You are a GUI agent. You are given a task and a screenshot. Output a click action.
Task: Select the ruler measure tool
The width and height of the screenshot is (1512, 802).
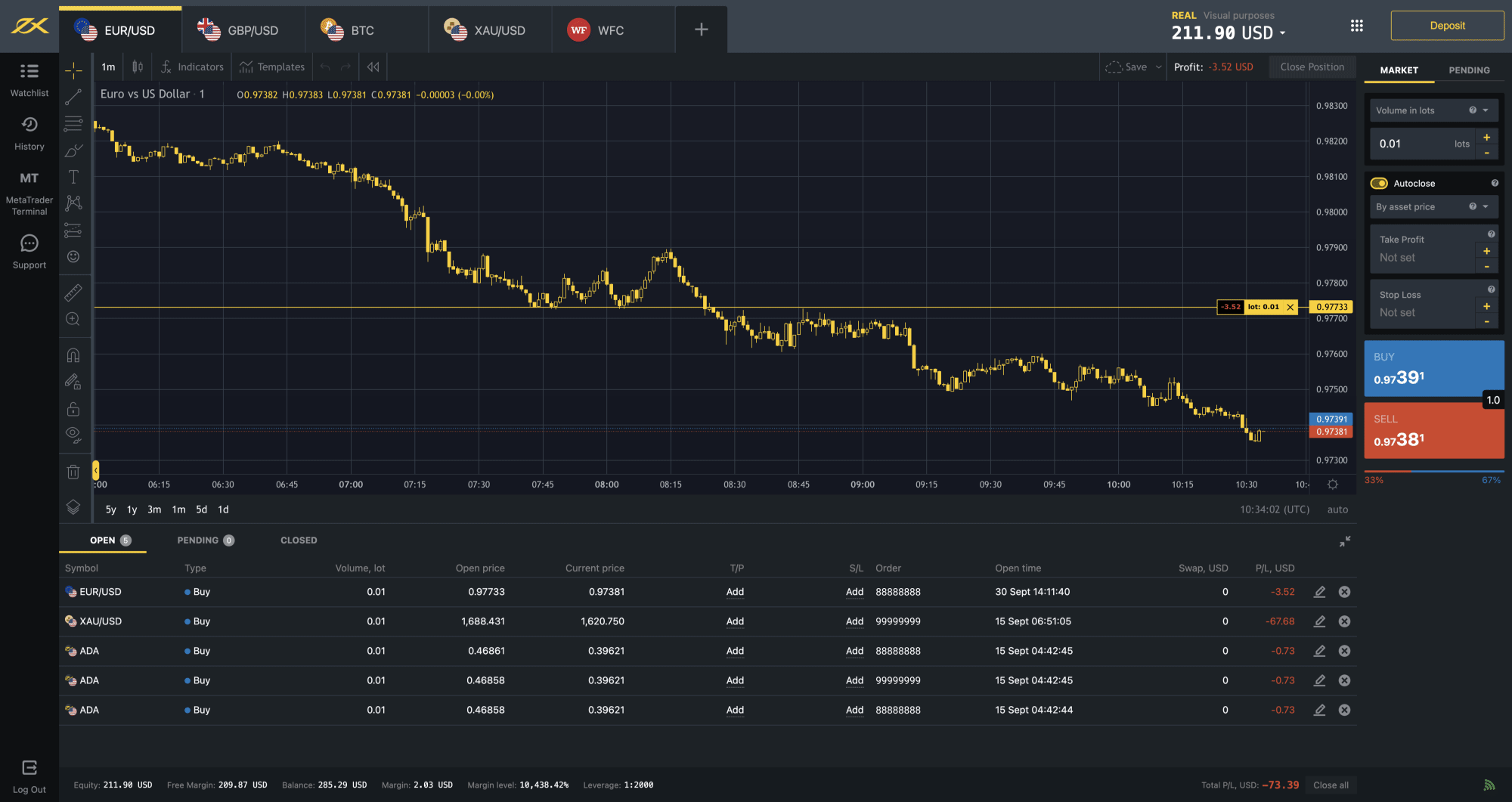click(x=73, y=293)
